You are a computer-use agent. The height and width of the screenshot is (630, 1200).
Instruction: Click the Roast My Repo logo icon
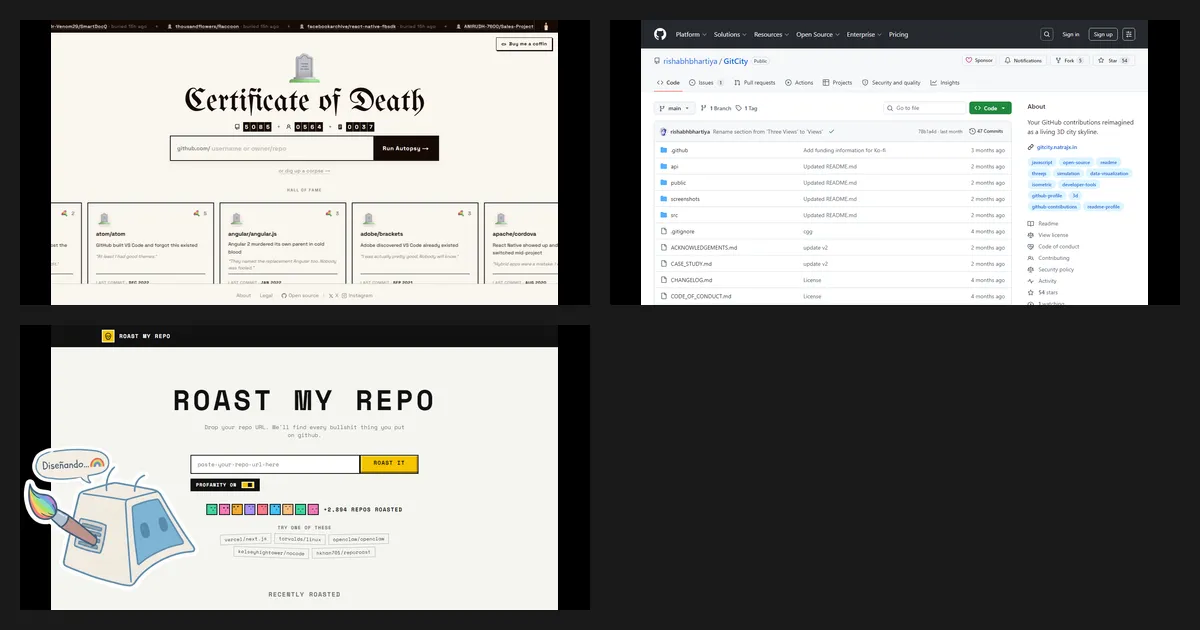pos(108,336)
